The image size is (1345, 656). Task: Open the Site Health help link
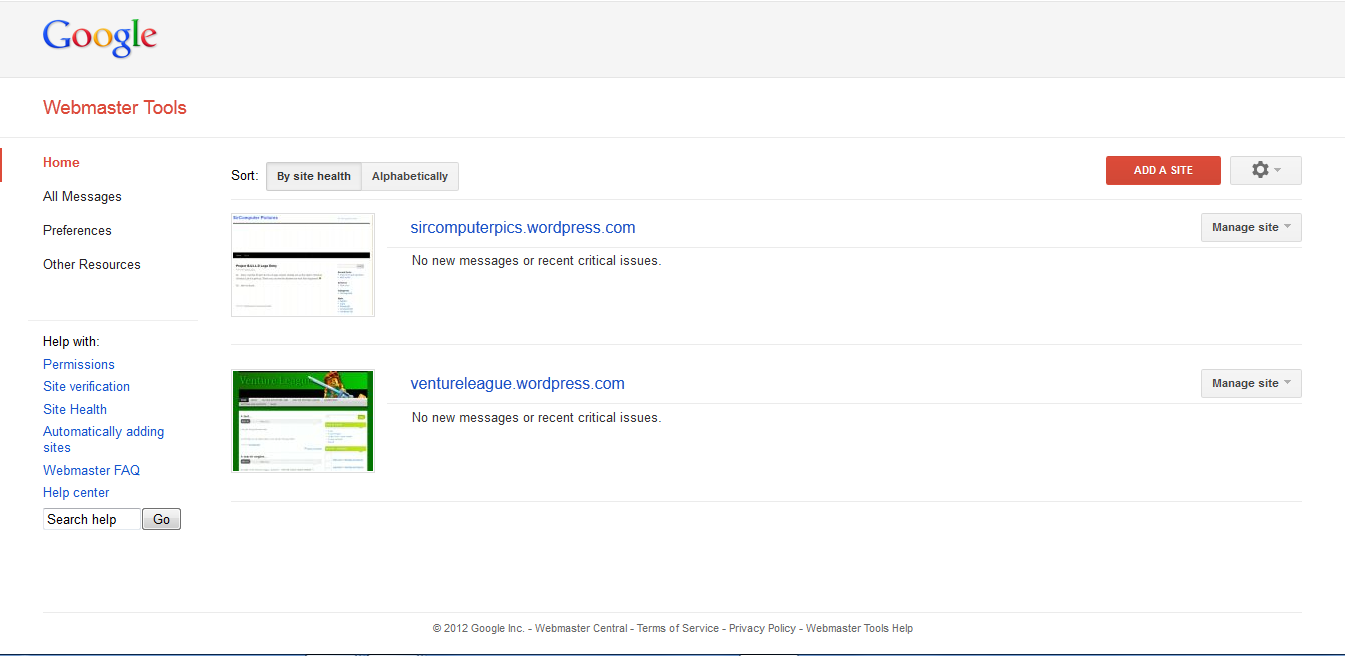[x=74, y=409]
